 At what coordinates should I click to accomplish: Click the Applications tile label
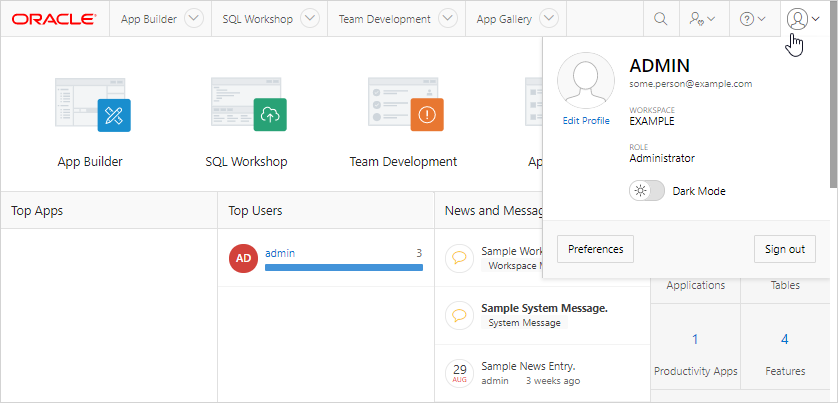(x=695, y=285)
